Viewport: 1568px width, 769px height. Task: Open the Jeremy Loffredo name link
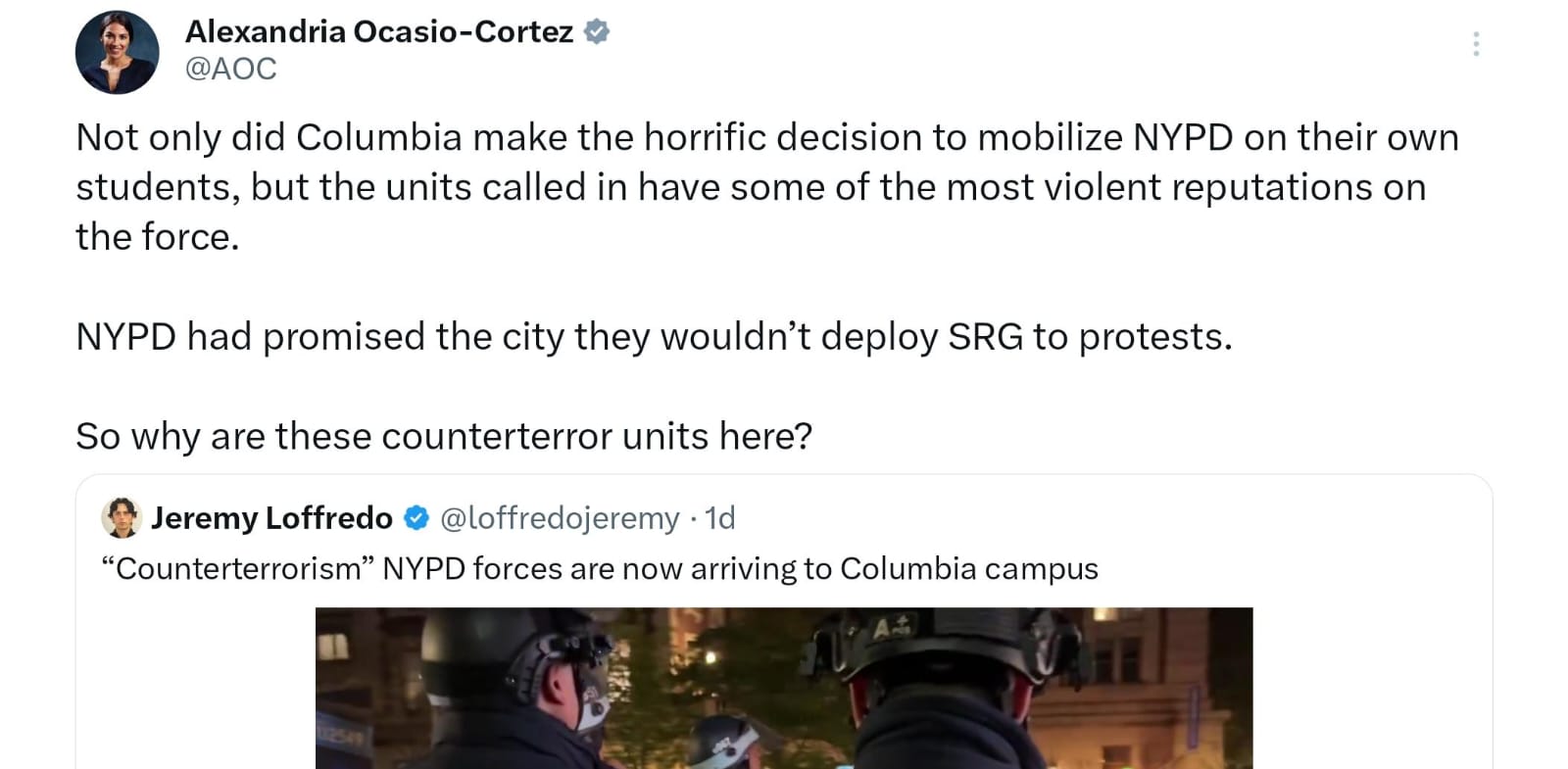click(x=271, y=517)
